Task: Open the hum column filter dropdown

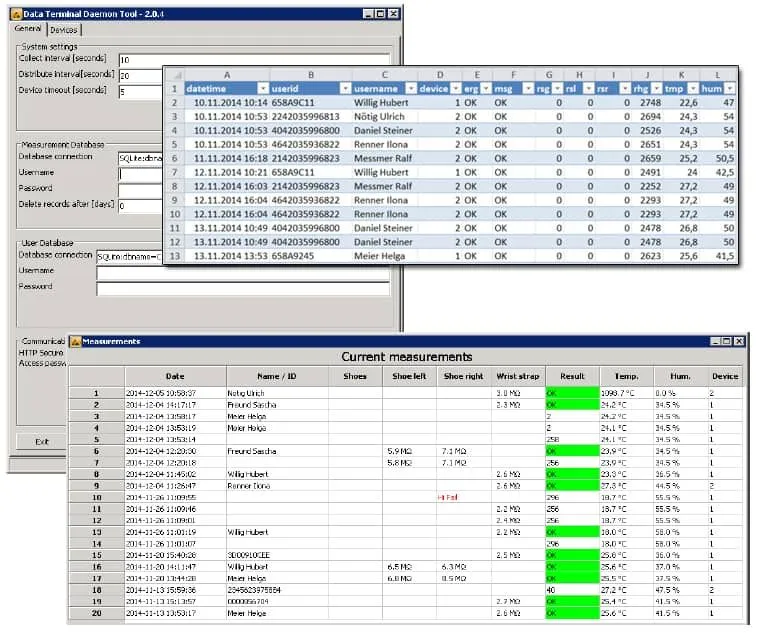Action: click(x=729, y=88)
